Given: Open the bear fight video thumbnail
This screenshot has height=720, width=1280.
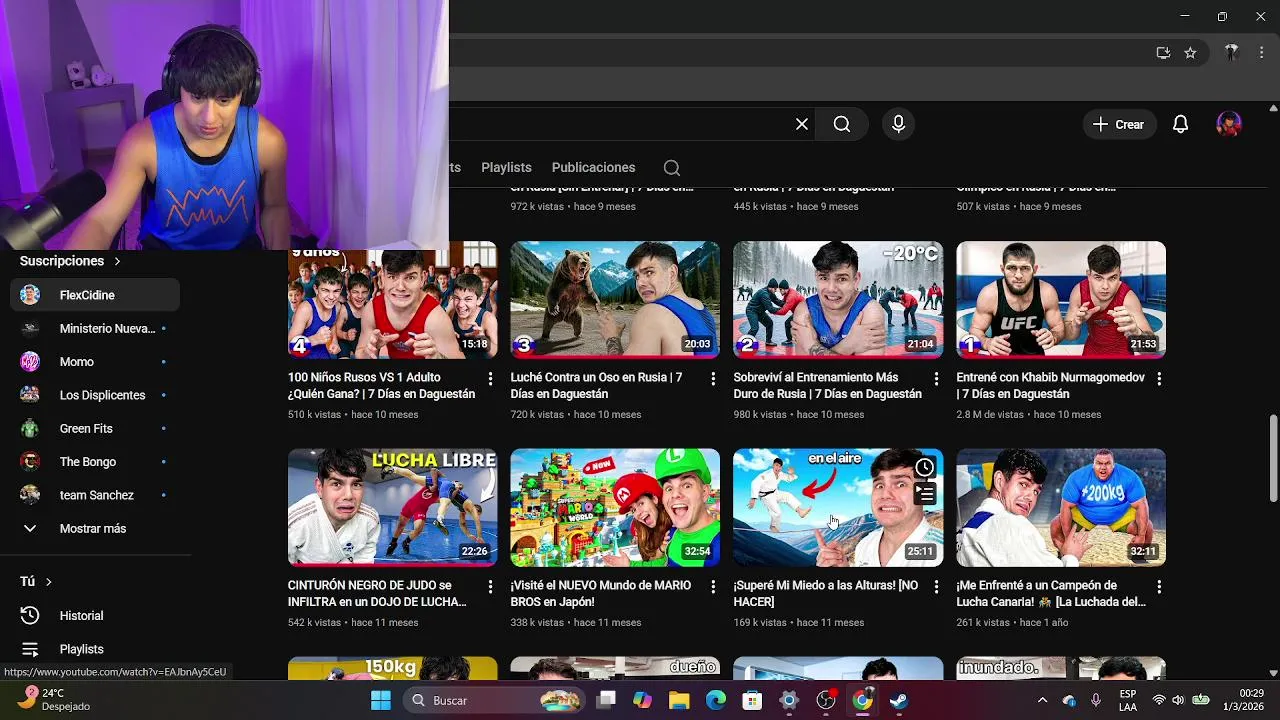Looking at the screenshot, I should [x=615, y=300].
